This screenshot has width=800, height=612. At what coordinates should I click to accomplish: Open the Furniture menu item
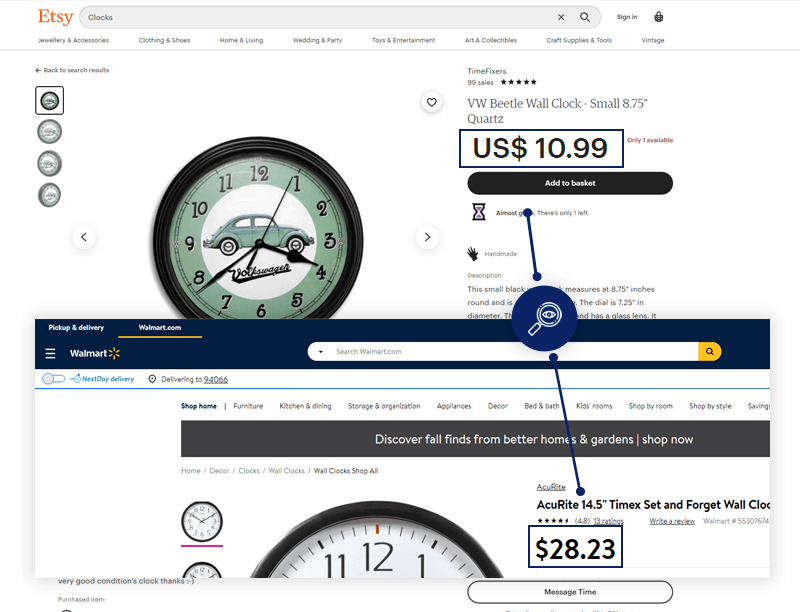248,407
